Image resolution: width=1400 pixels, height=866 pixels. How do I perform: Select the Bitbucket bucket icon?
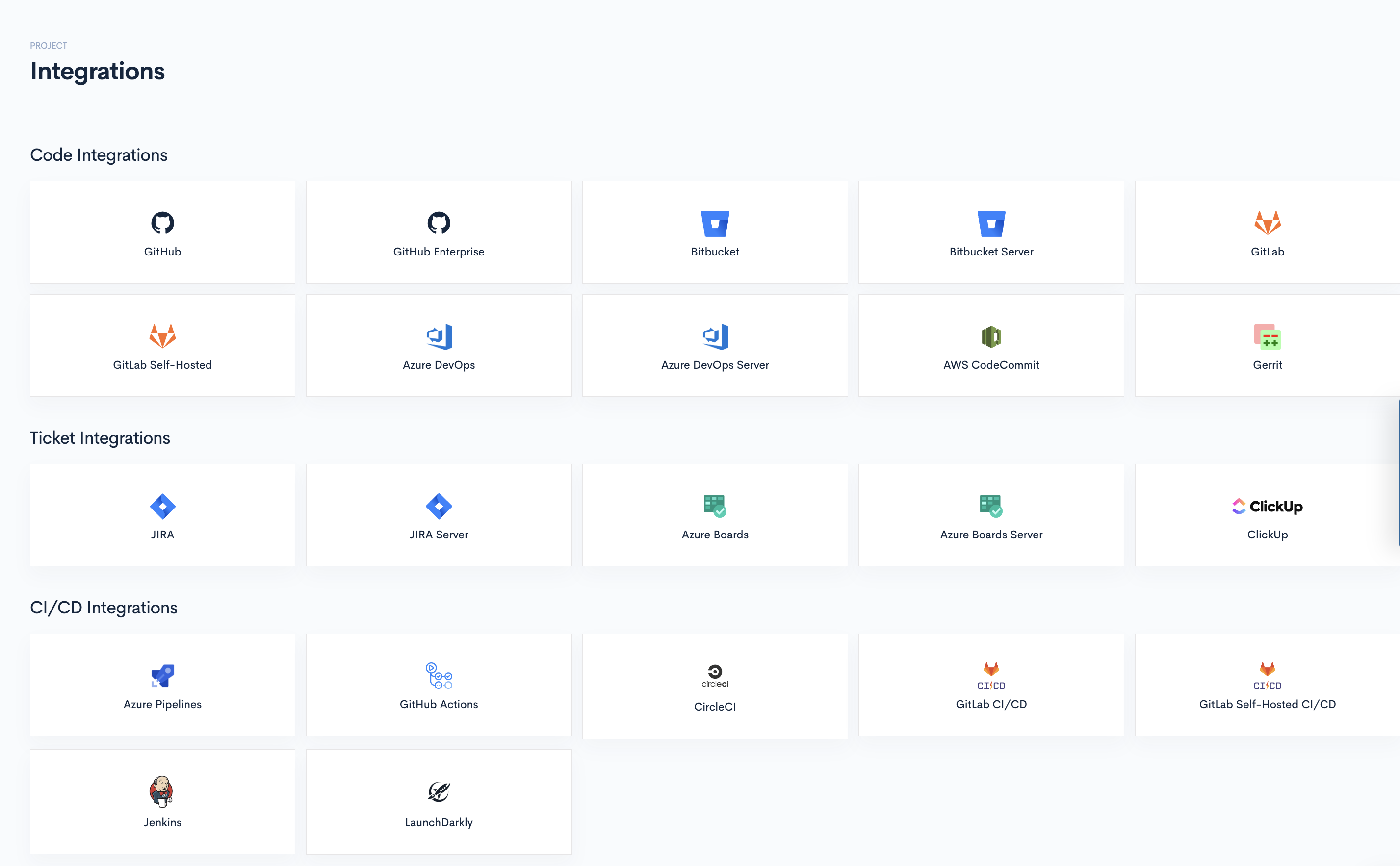(x=715, y=224)
